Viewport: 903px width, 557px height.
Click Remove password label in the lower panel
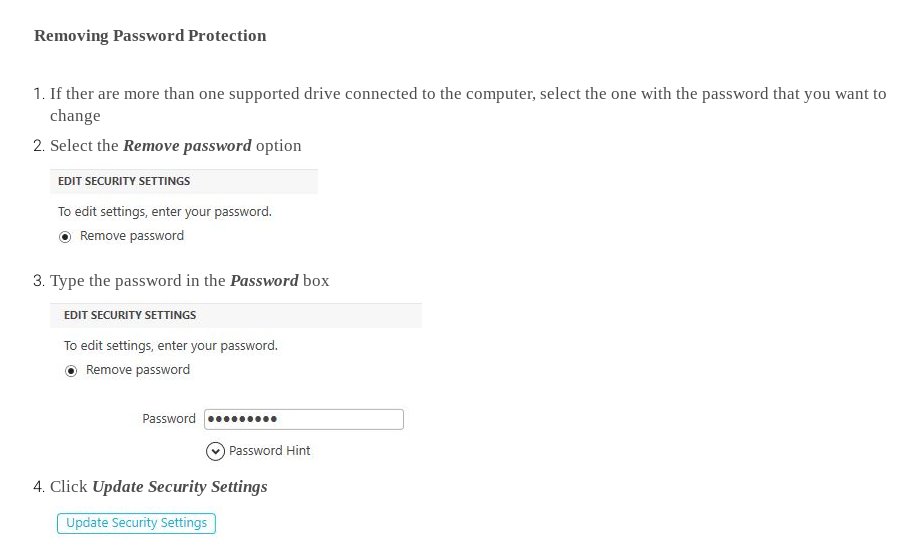pos(138,370)
